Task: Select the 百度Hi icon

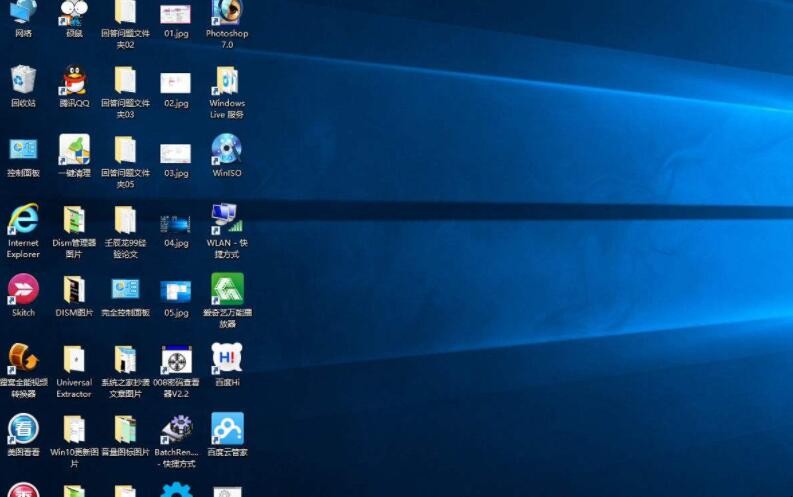Action: pos(227,358)
